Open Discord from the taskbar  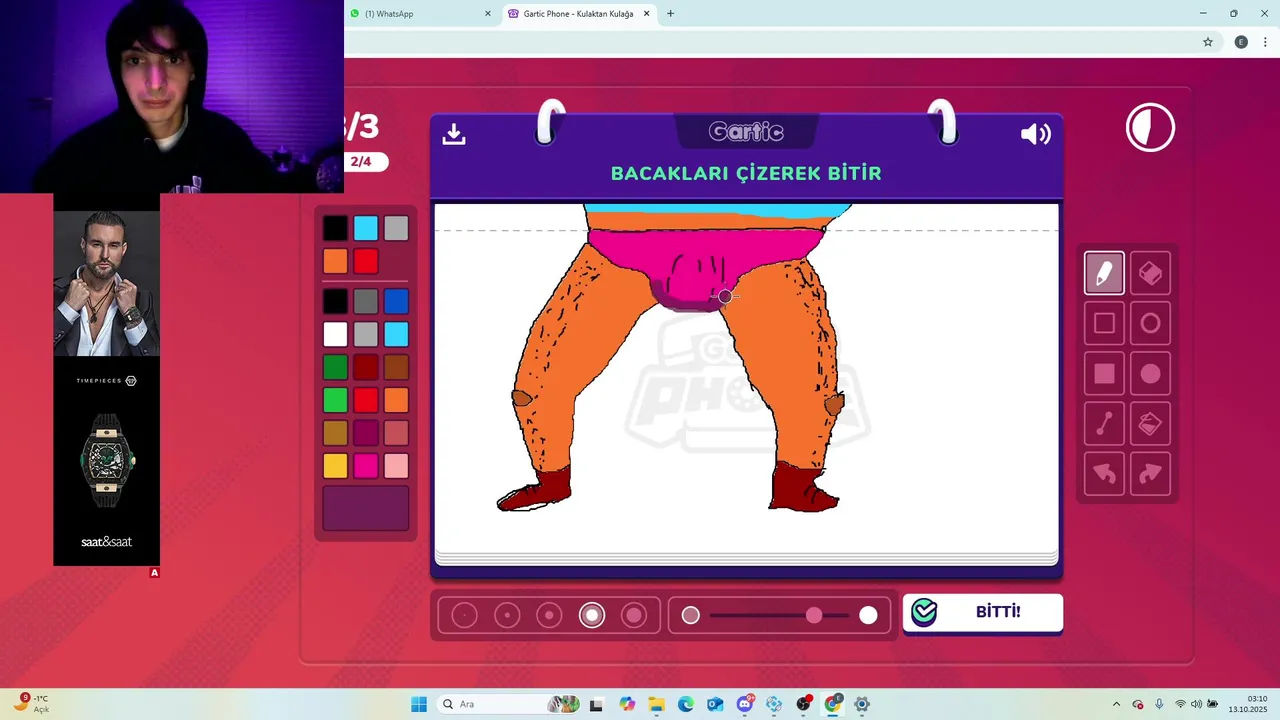pyautogui.click(x=745, y=704)
